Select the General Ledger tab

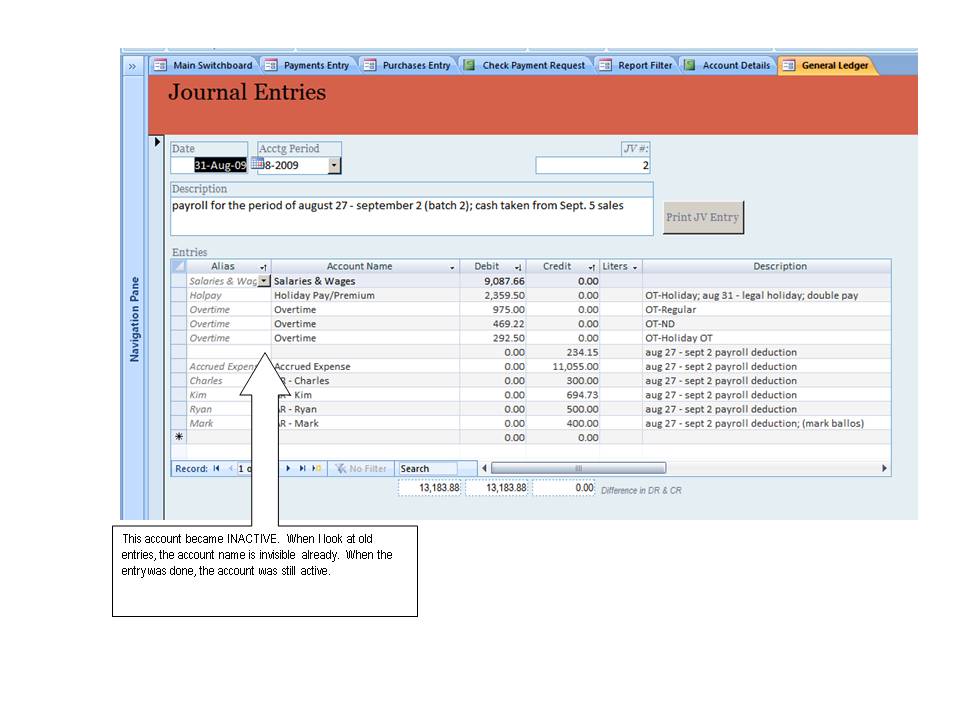827,66
